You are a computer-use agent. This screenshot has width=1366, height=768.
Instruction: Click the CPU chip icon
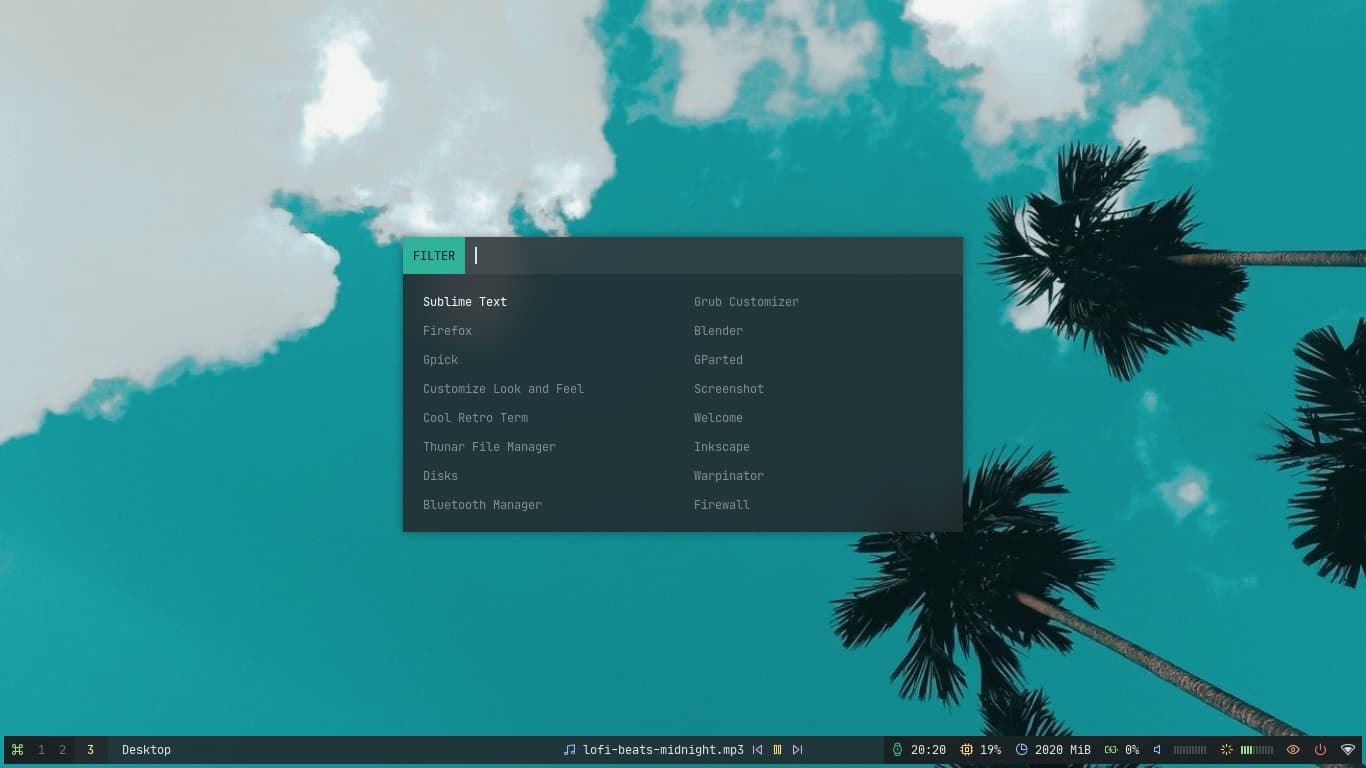pyautogui.click(x=967, y=750)
